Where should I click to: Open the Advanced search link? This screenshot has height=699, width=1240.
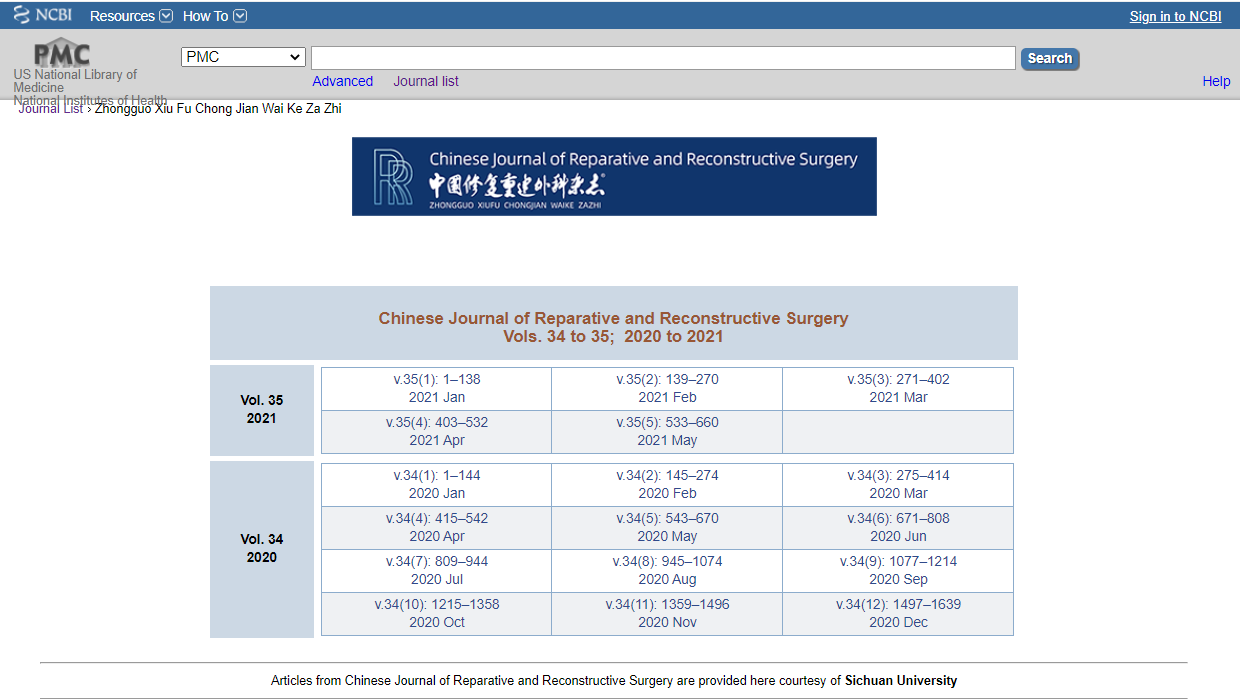(x=342, y=81)
